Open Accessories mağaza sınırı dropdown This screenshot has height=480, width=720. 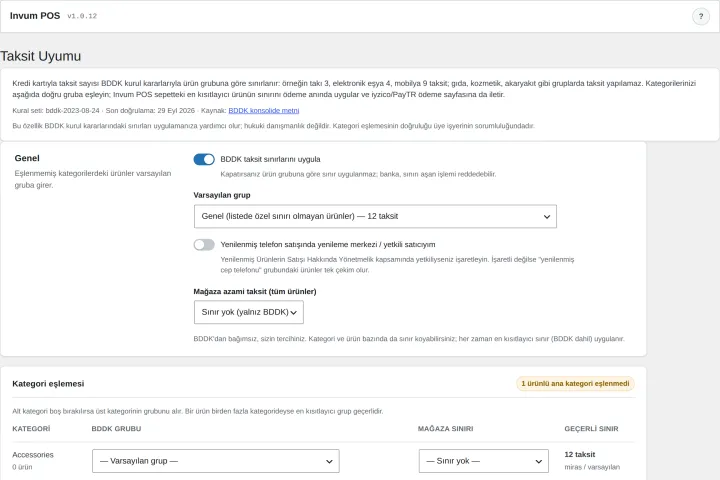484,461
